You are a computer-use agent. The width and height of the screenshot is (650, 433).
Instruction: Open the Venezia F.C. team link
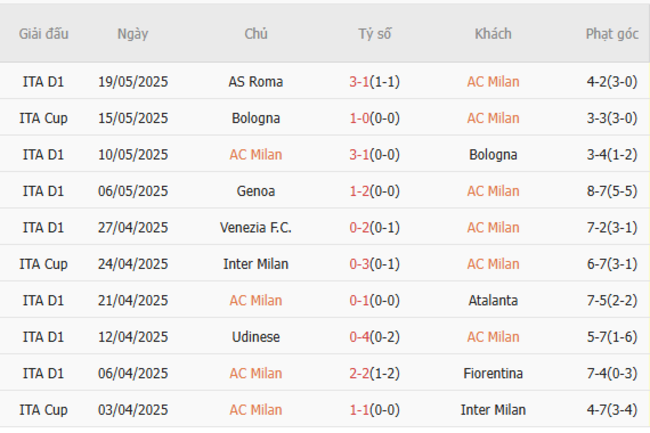pos(256,228)
